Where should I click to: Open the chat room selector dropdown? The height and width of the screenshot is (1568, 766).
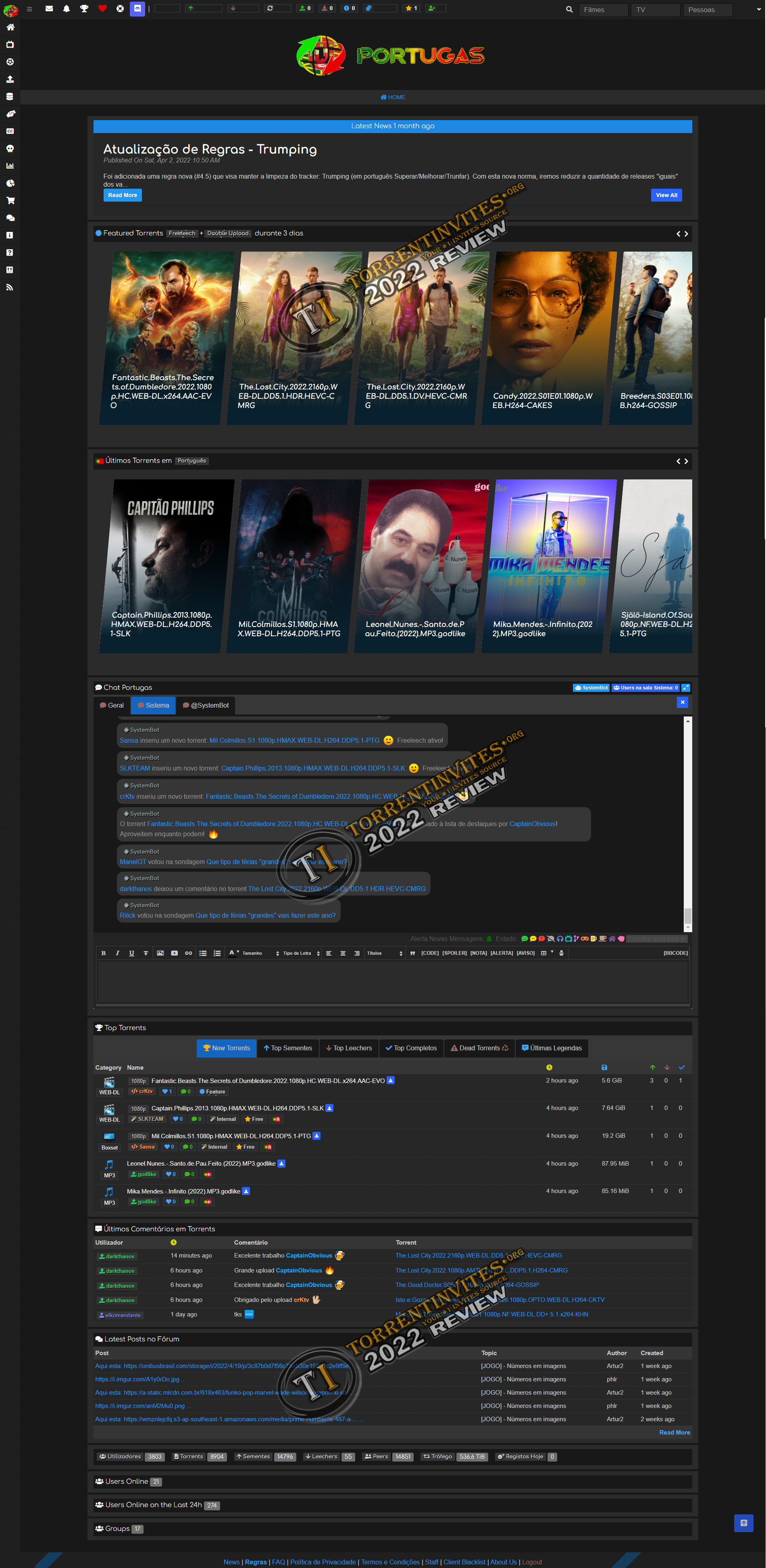coord(657,939)
